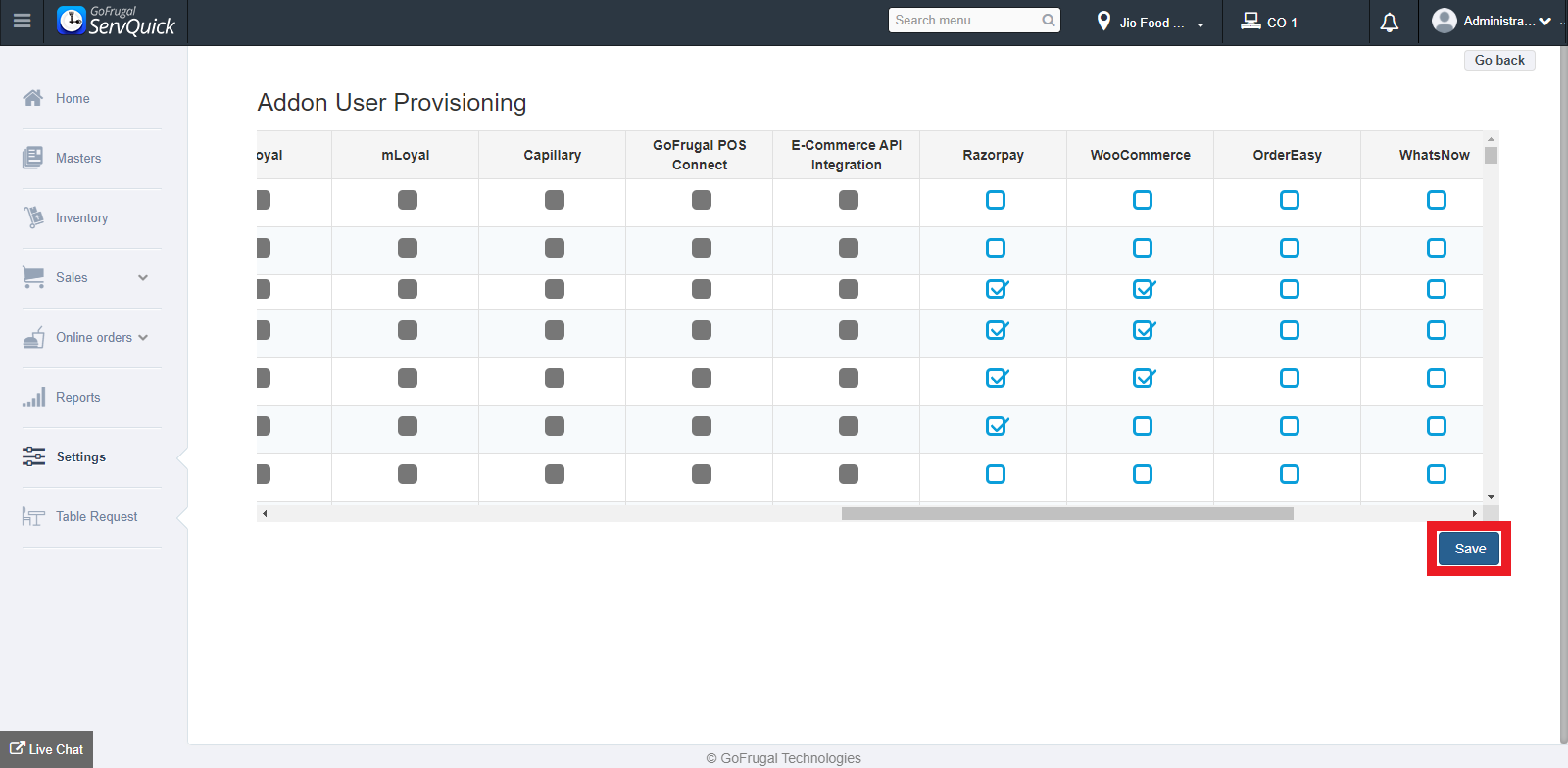The image size is (1568, 768).
Task: Click the Save button
Action: (1469, 549)
